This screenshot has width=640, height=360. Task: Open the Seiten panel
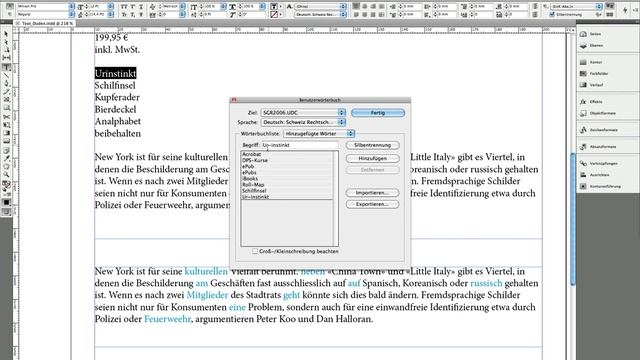click(595, 34)
